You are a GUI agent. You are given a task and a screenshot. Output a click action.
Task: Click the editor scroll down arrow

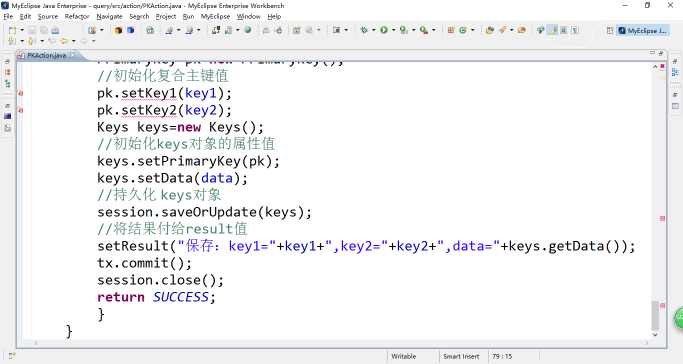(x=655, y=335)
